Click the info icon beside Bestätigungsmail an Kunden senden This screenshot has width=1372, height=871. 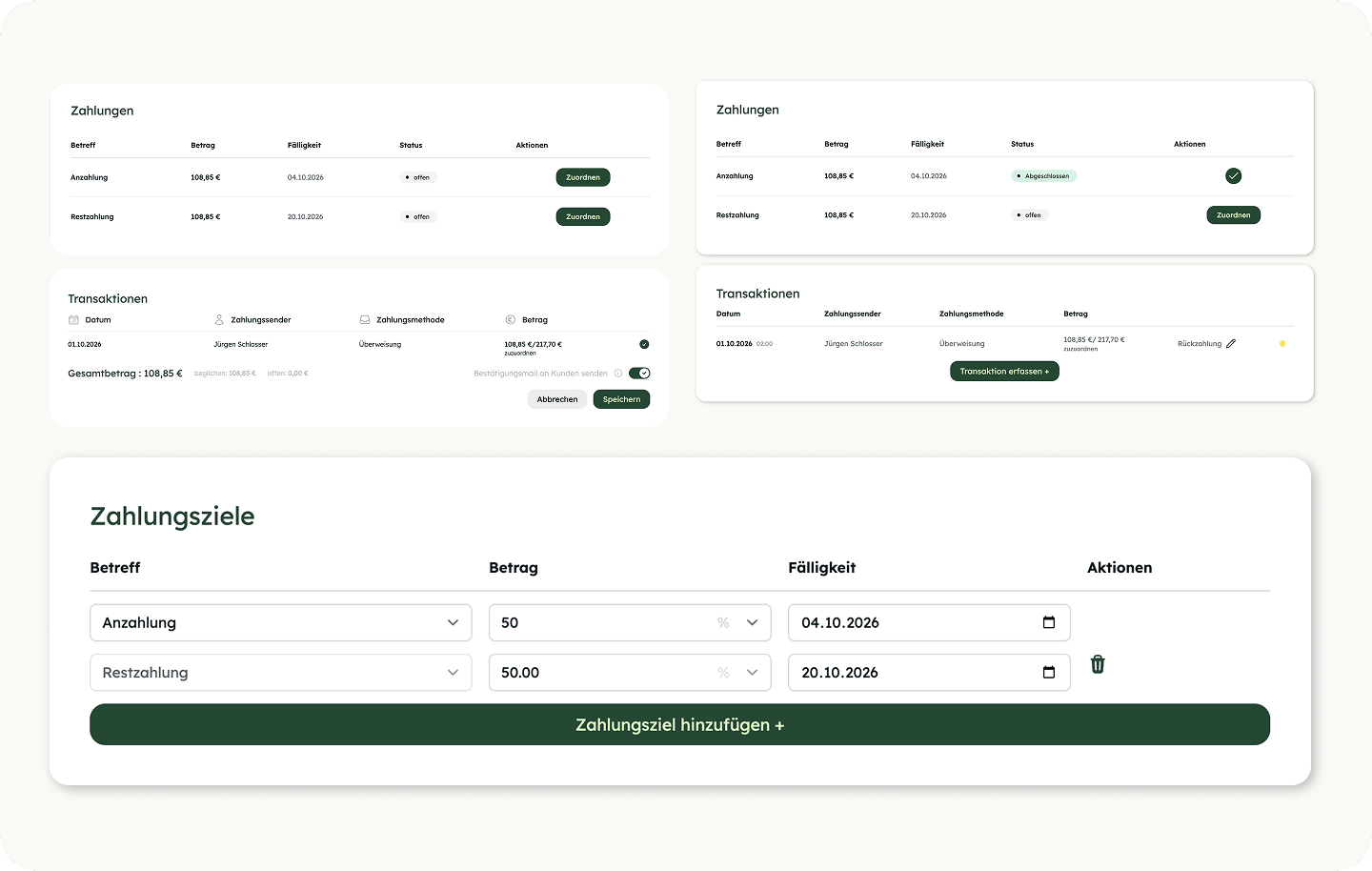tap(618, 374)
